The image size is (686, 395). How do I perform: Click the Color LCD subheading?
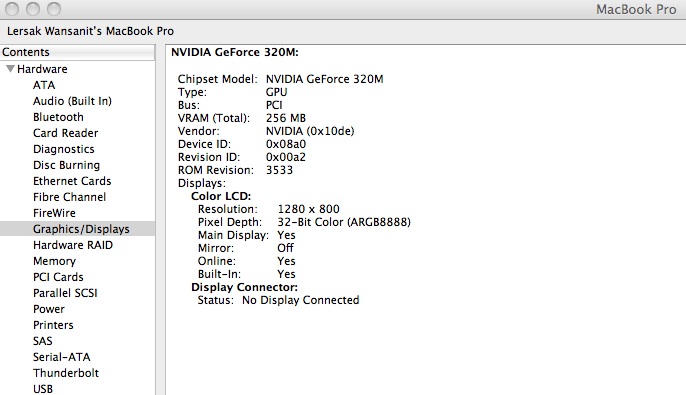click(x=221, y=196)
